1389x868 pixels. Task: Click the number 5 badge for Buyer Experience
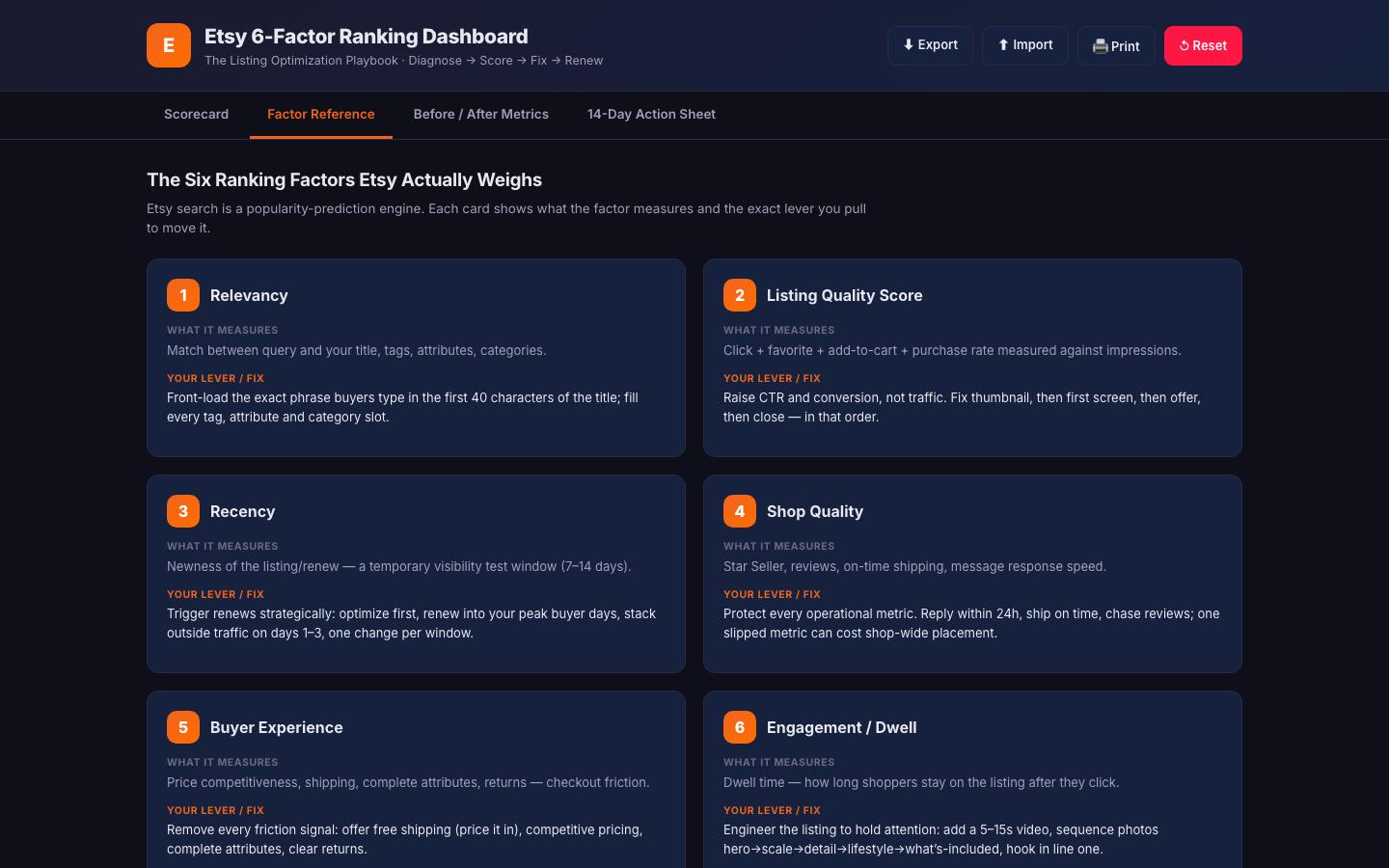click(x=183, y=727)
